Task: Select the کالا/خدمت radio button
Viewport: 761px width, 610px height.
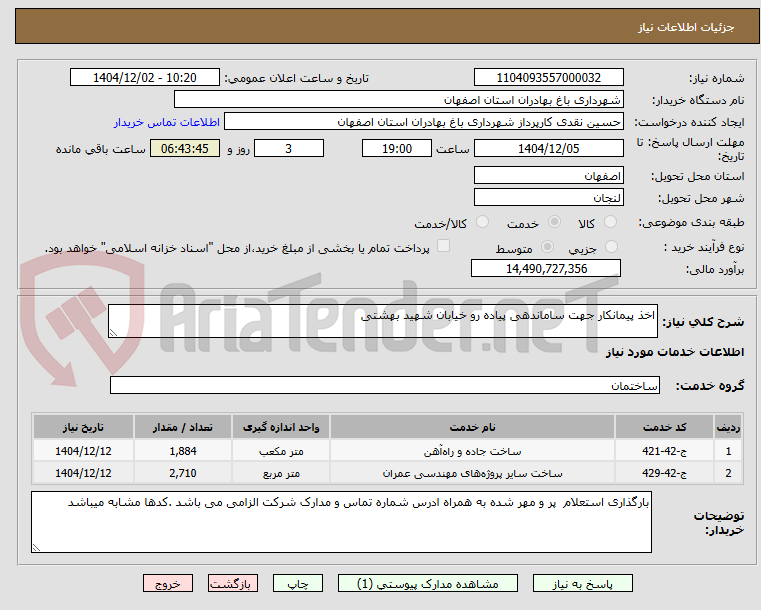Action: click(x=482, y=222)
